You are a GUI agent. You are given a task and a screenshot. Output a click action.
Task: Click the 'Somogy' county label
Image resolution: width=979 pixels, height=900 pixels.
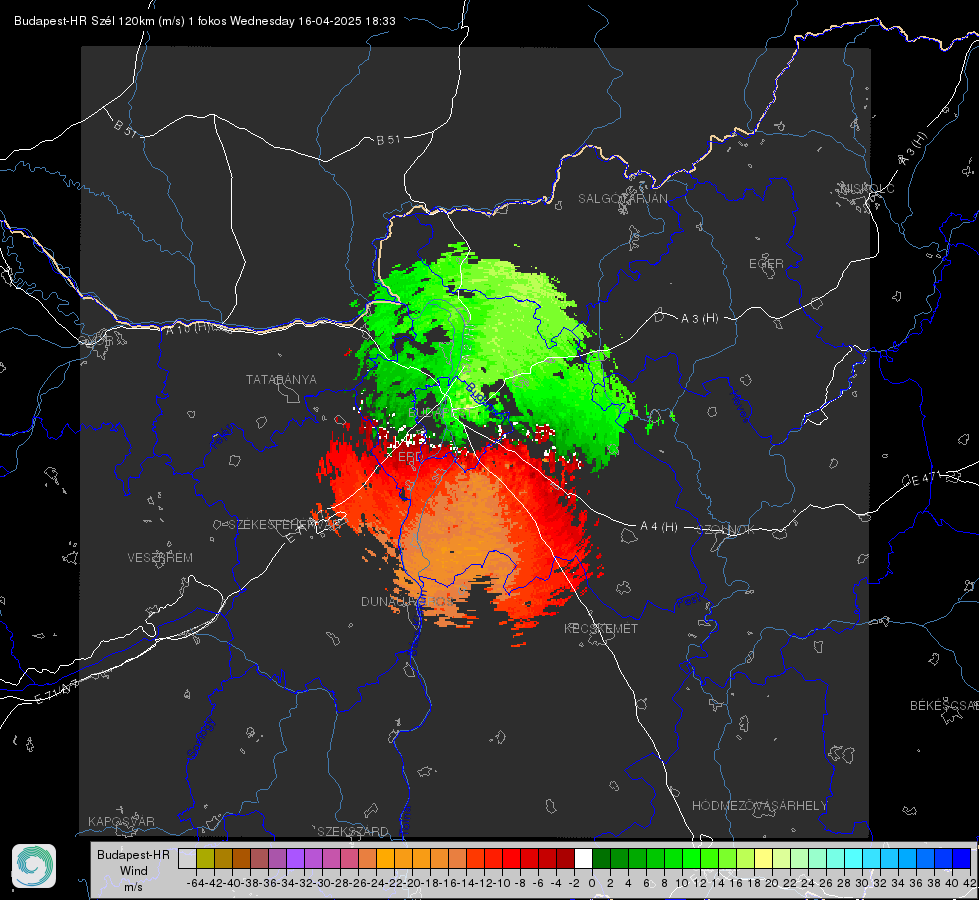[200, 738]
